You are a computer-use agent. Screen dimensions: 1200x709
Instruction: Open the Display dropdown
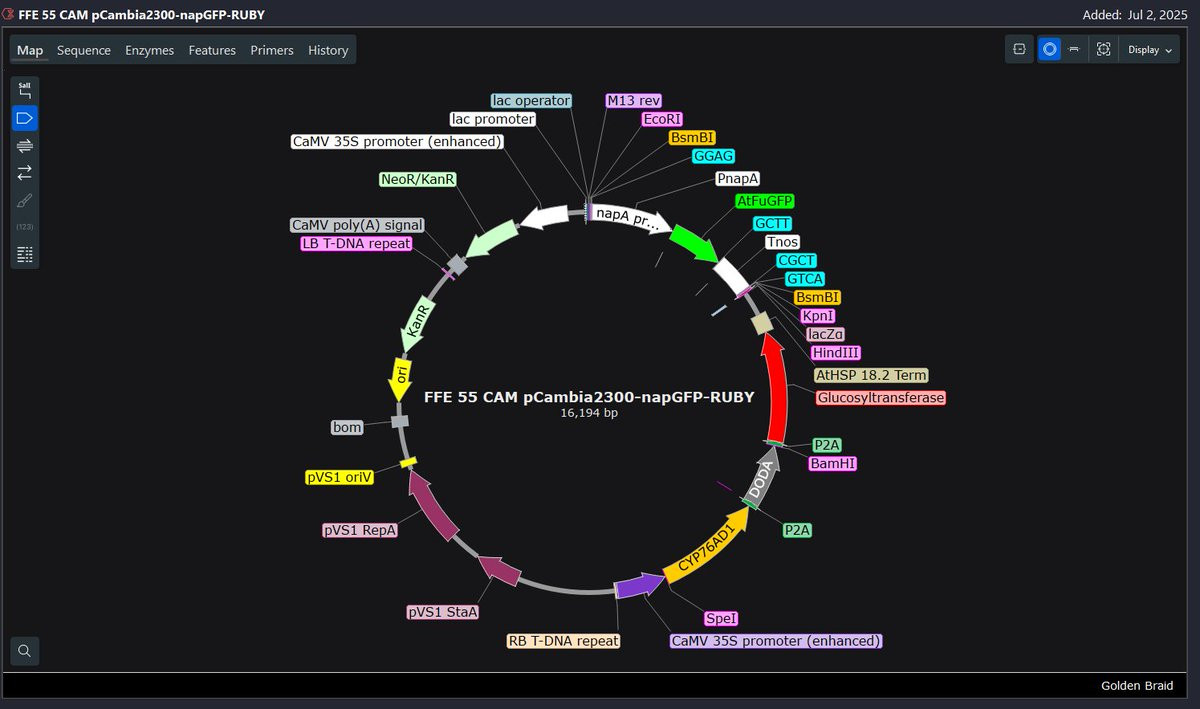point(1150,49)
